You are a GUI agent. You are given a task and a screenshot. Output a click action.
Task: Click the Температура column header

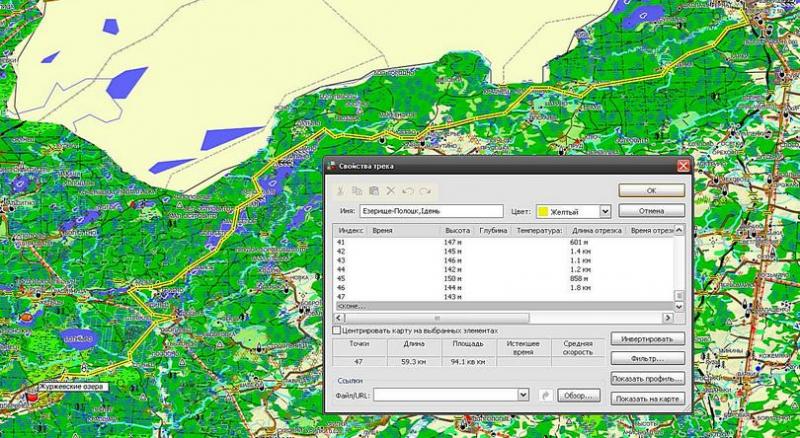click(x=539, y=231)
